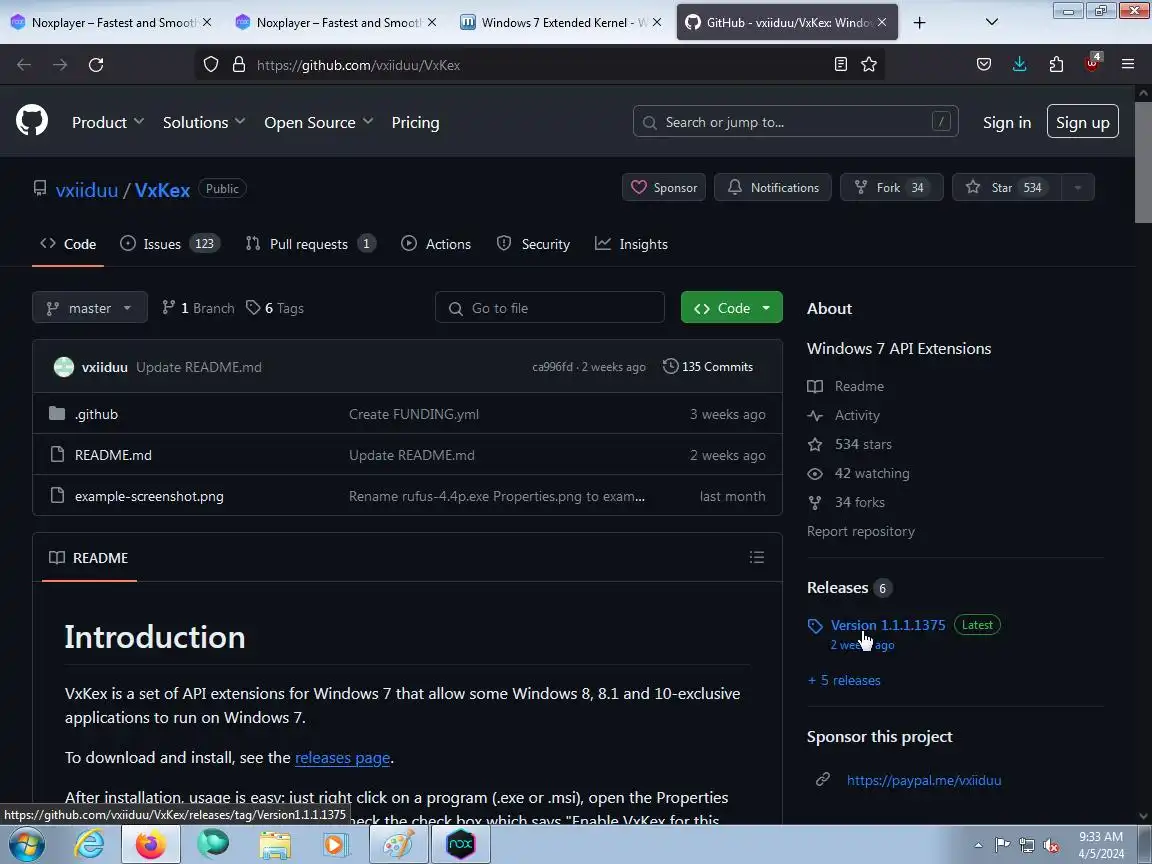Show hidden tray icons arrow
1152x864 pixels.
point(979,846)
